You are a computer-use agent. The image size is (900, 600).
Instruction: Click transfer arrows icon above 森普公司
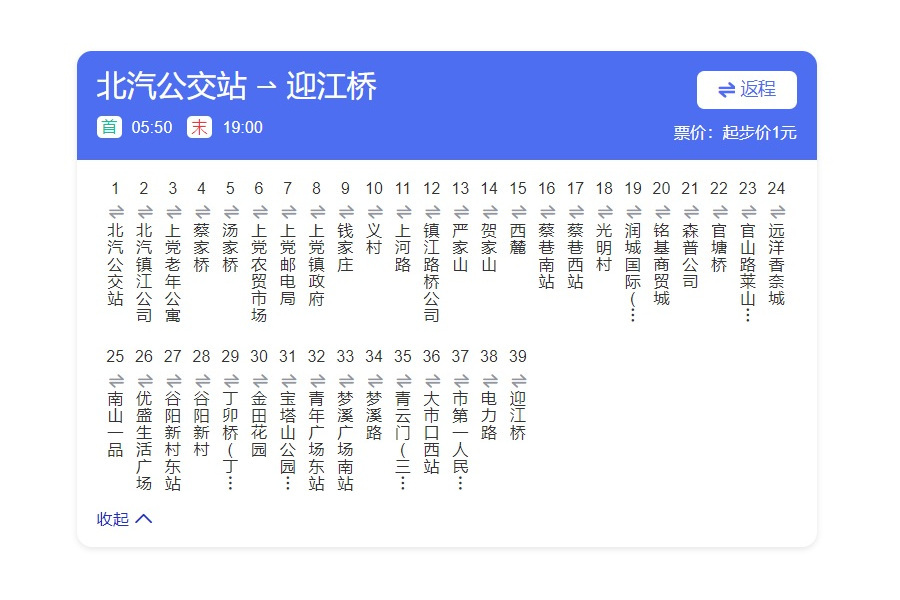(x=691, y=212)
